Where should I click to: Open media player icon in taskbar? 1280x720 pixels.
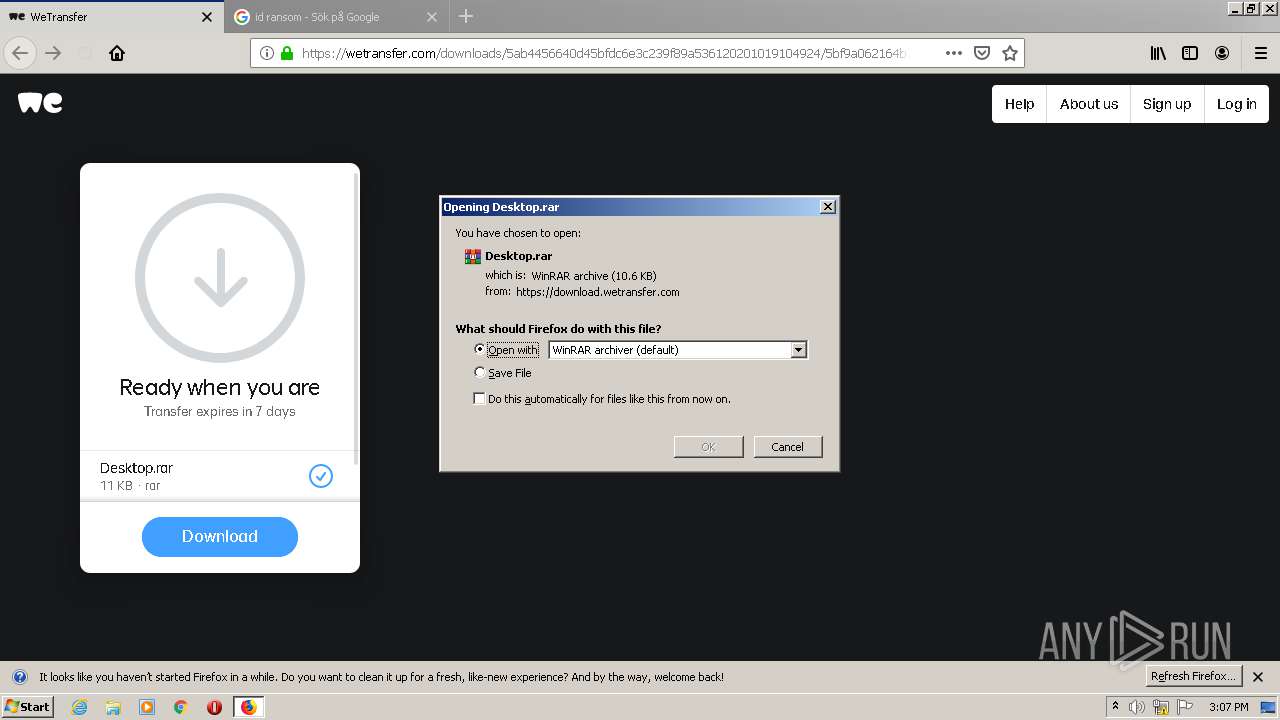(147, 707)
